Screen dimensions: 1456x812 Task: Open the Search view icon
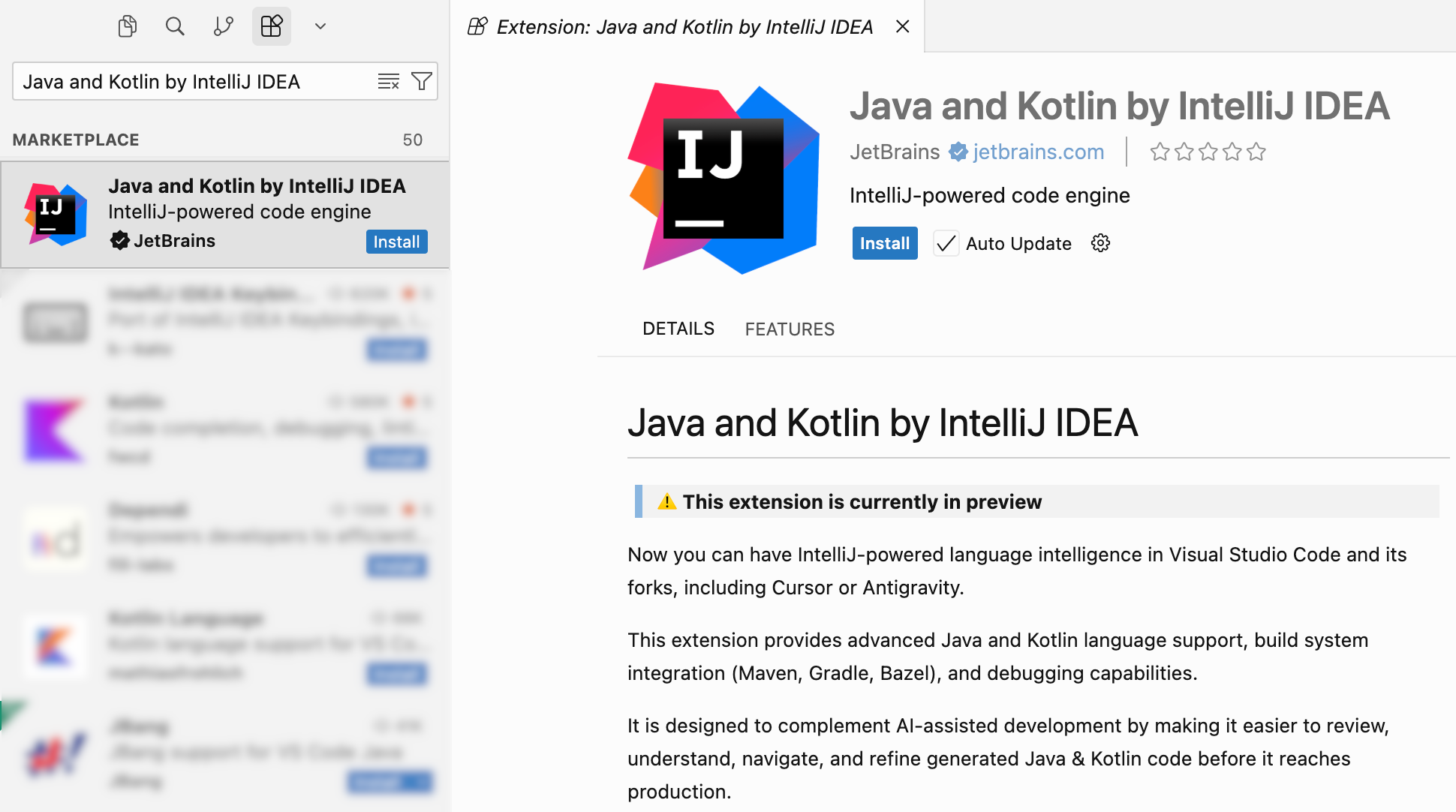coord(175,26)
